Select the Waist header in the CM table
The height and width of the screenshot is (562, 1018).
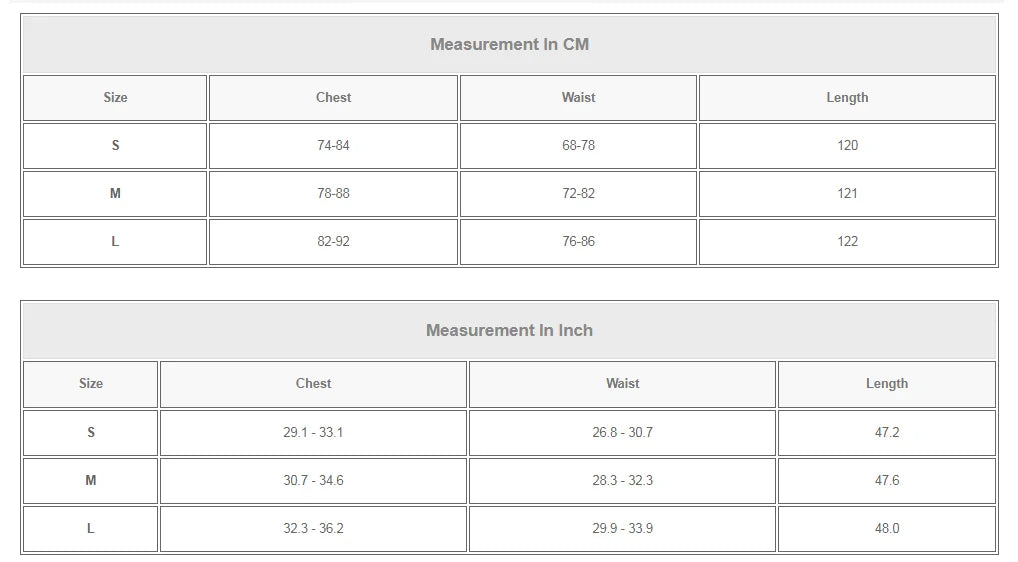tap(578, 97)
